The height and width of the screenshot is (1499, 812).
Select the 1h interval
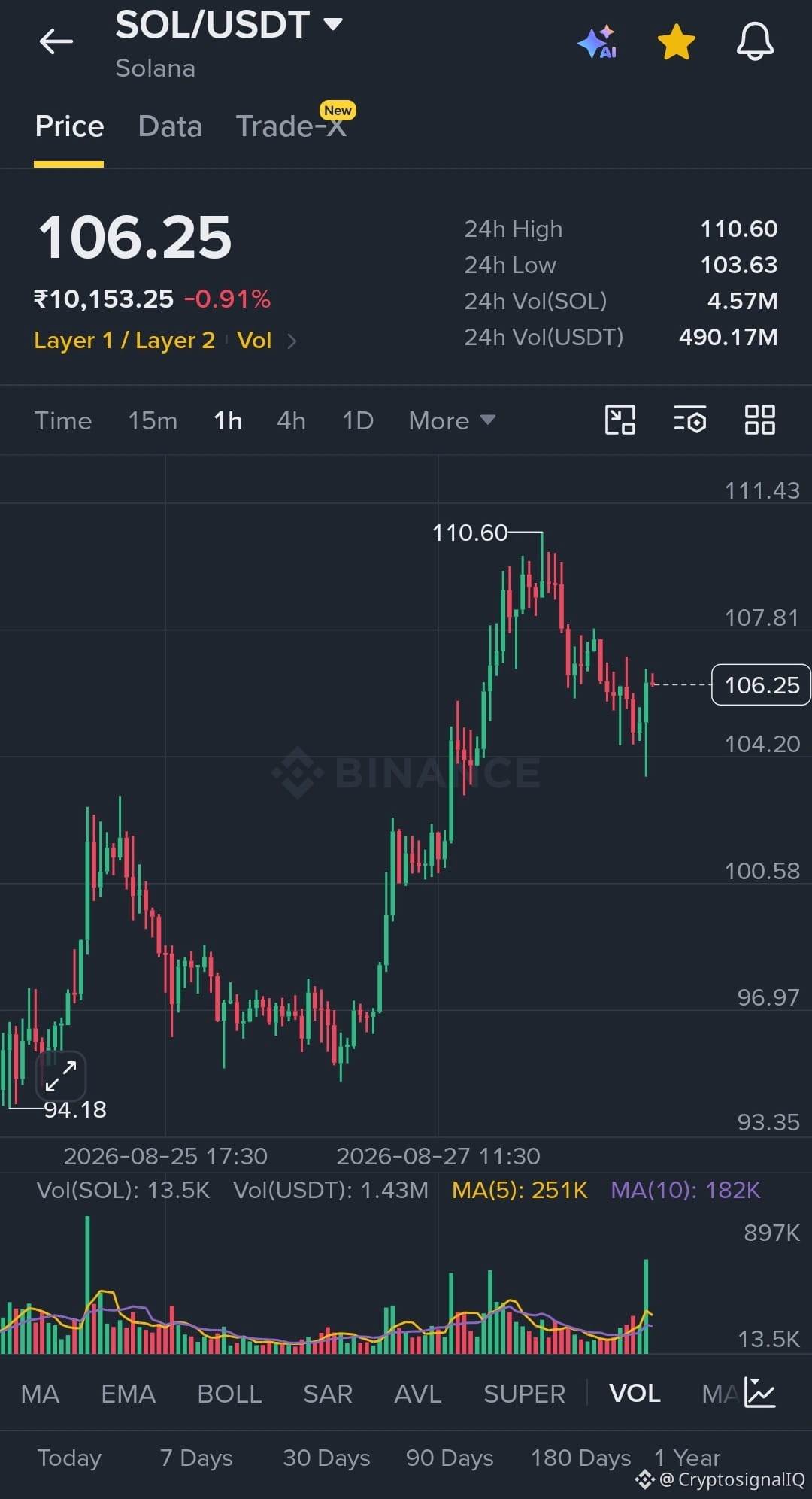click(228, 420)
